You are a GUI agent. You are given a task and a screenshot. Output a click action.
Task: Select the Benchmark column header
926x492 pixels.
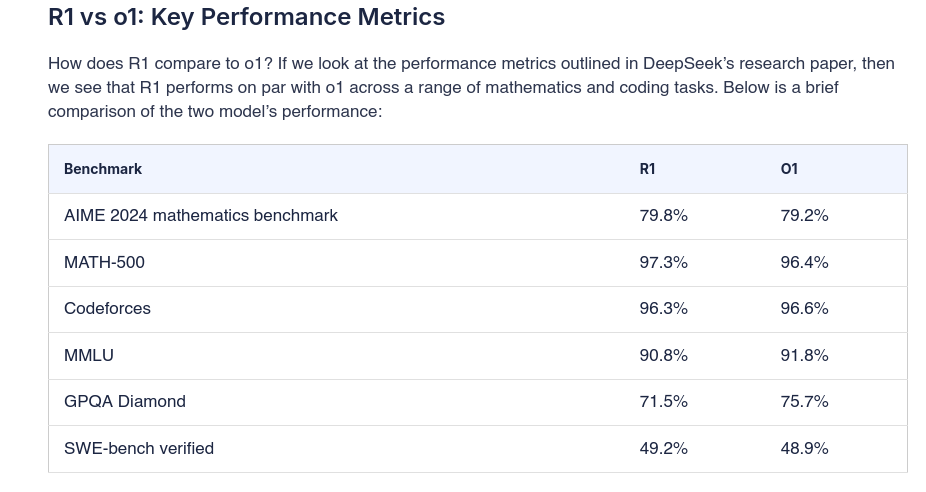tap(103, 169)
